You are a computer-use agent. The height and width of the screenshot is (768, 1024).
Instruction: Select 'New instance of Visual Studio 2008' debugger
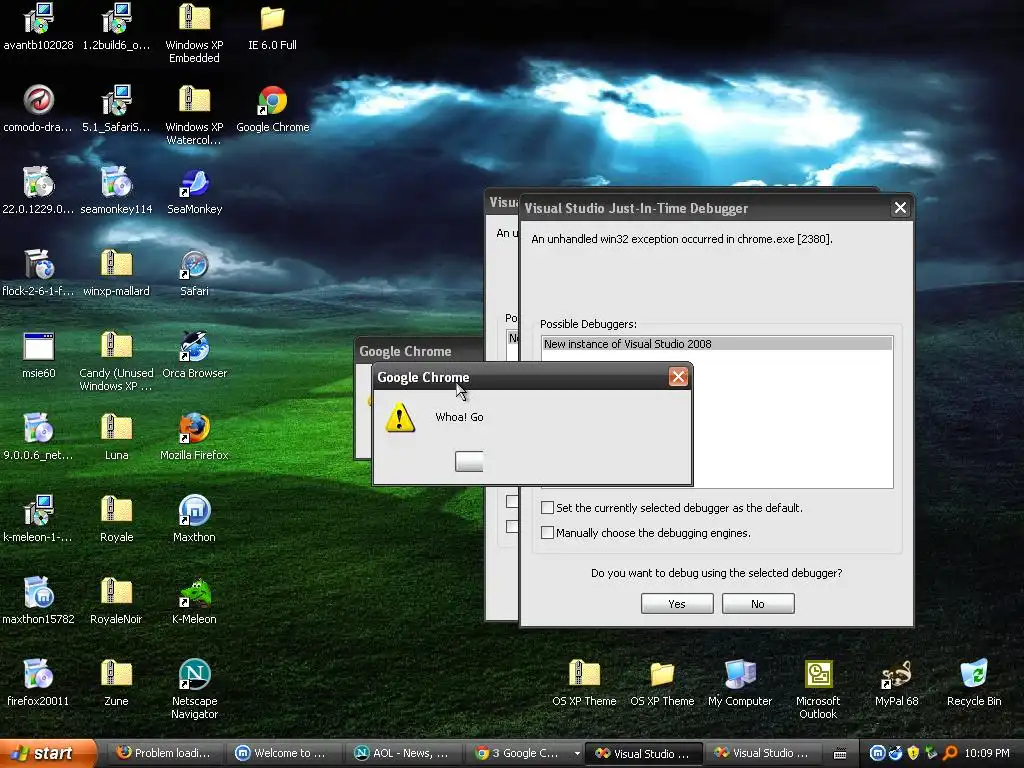click(x=716, y=344)
